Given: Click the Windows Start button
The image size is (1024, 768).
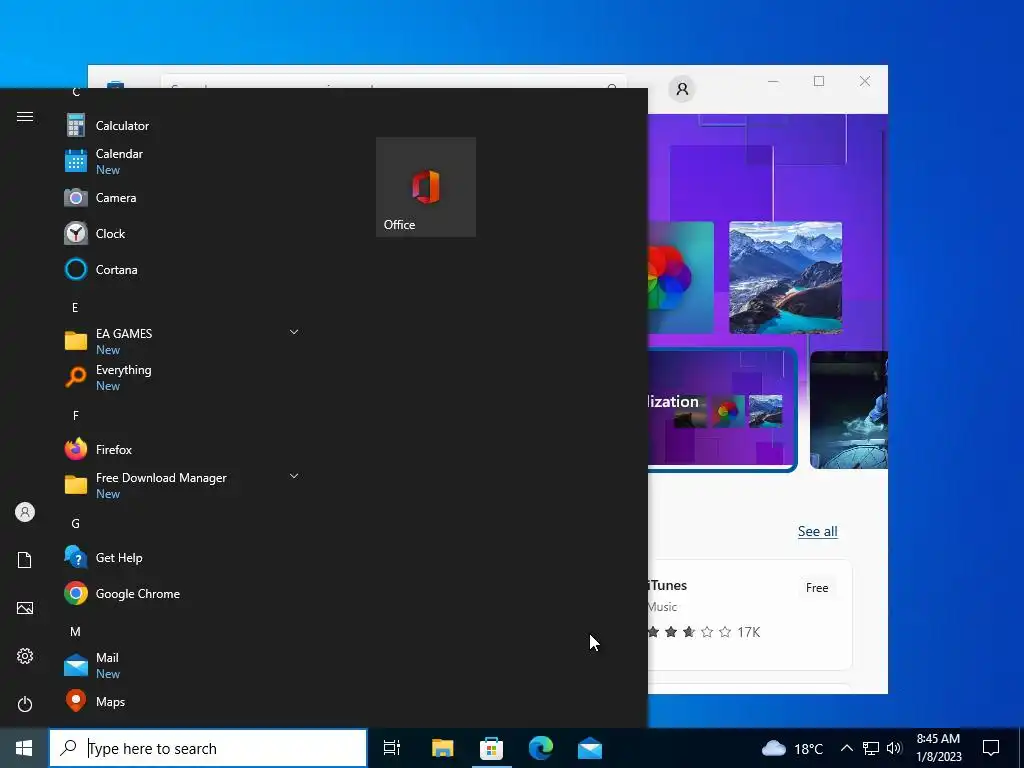Looking at the screenshot, I should click(24, 748).
